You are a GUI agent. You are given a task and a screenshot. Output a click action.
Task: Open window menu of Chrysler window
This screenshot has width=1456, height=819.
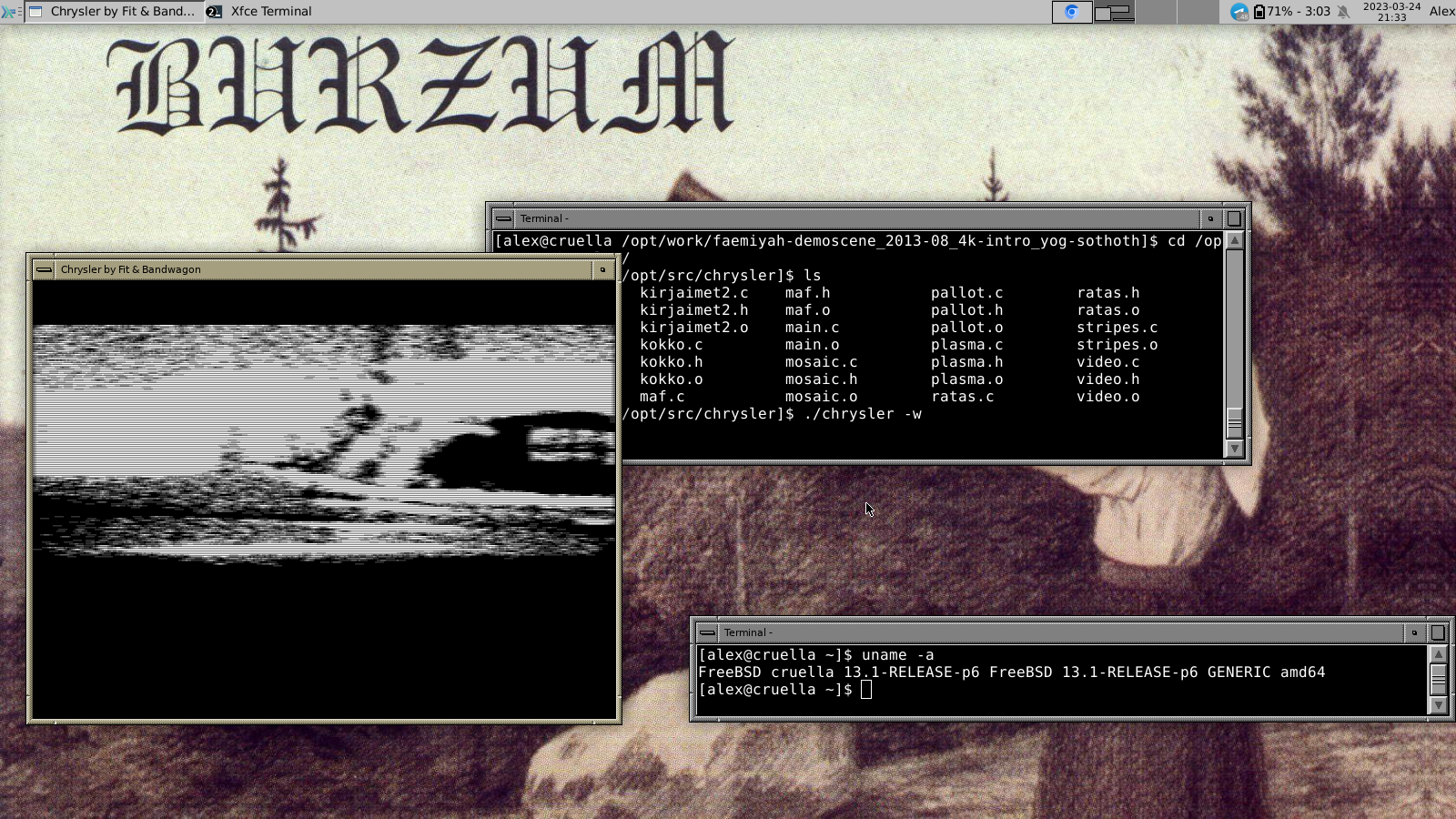point(44,269)
